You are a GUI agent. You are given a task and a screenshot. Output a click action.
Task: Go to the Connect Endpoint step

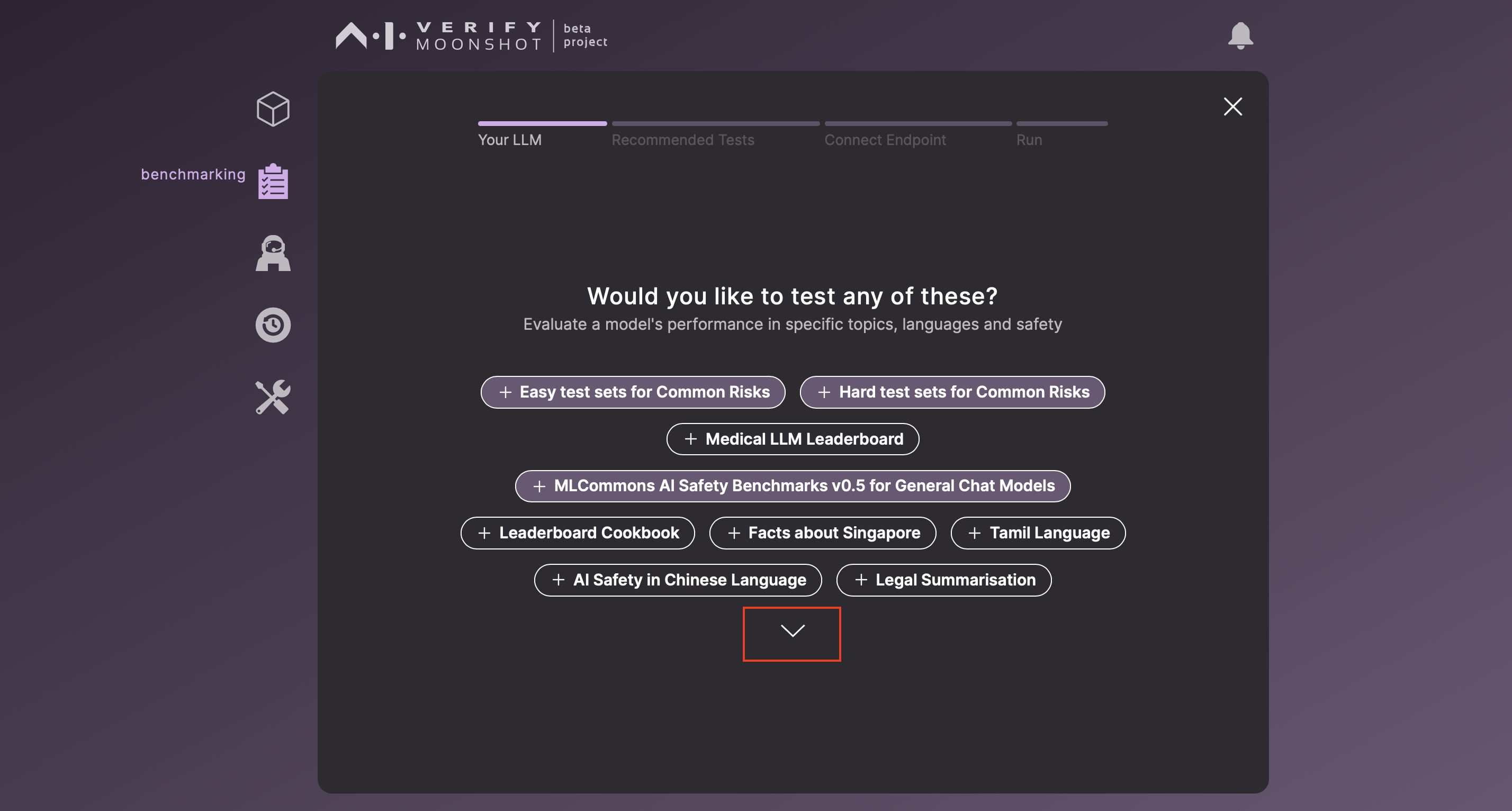[885, 140]
